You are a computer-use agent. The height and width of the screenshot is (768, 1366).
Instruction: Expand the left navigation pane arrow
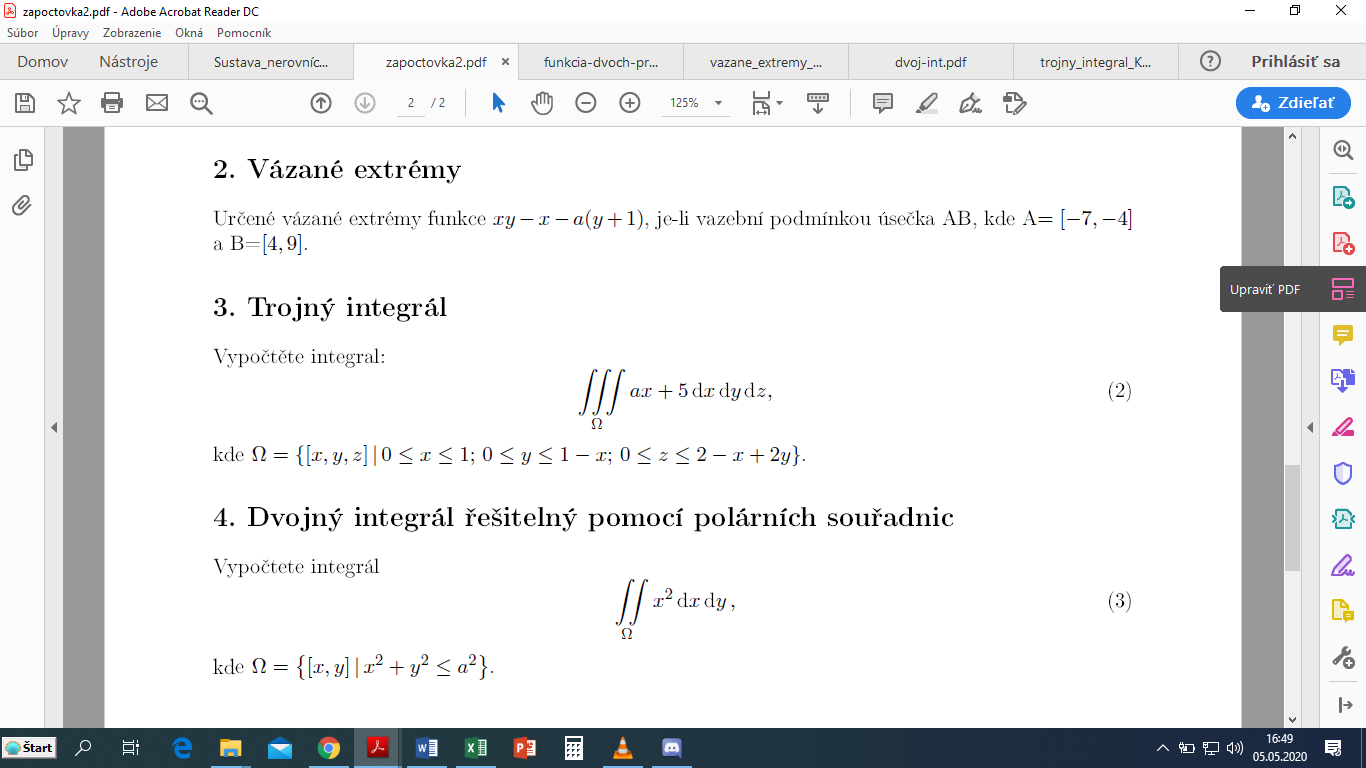(54, 427)
